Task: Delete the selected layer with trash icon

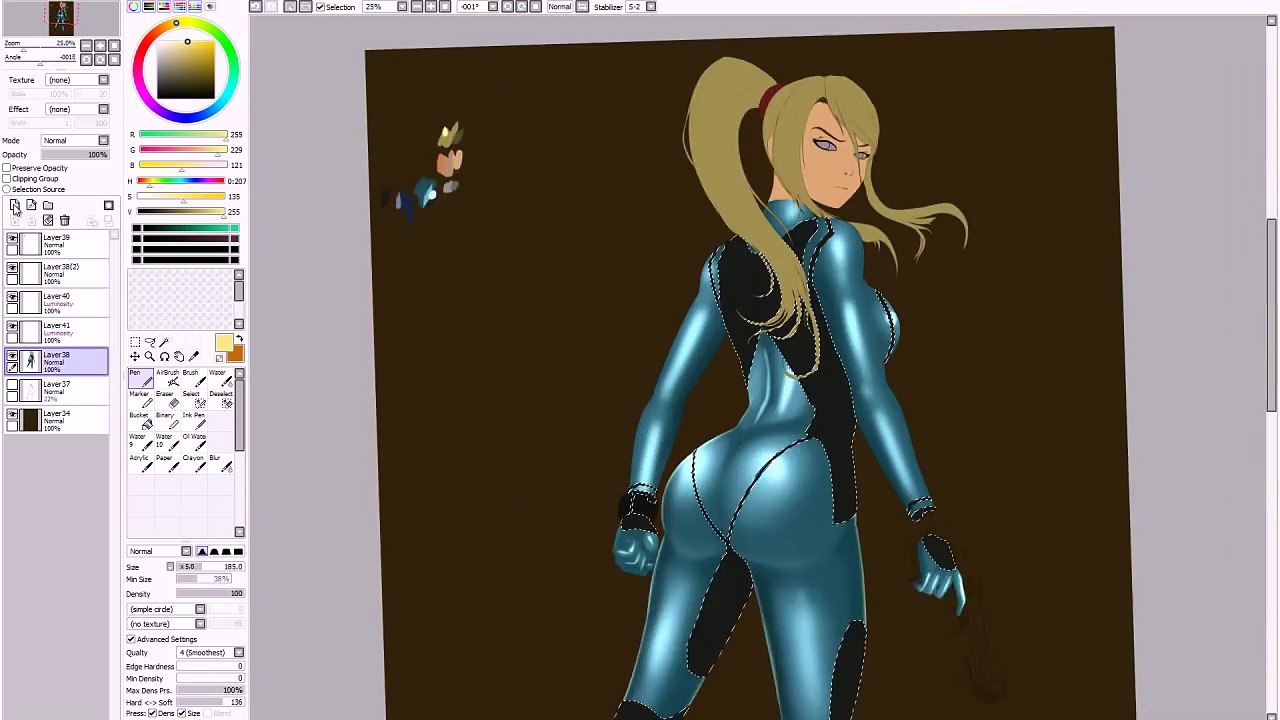Action: (65, 220)
